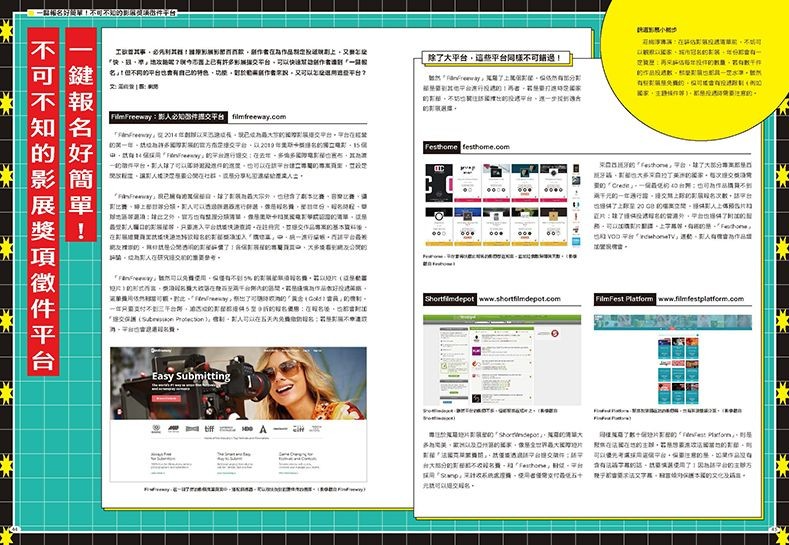
Task: Open the www.shortfilmdepot.com link
Action: pos(519,299)
